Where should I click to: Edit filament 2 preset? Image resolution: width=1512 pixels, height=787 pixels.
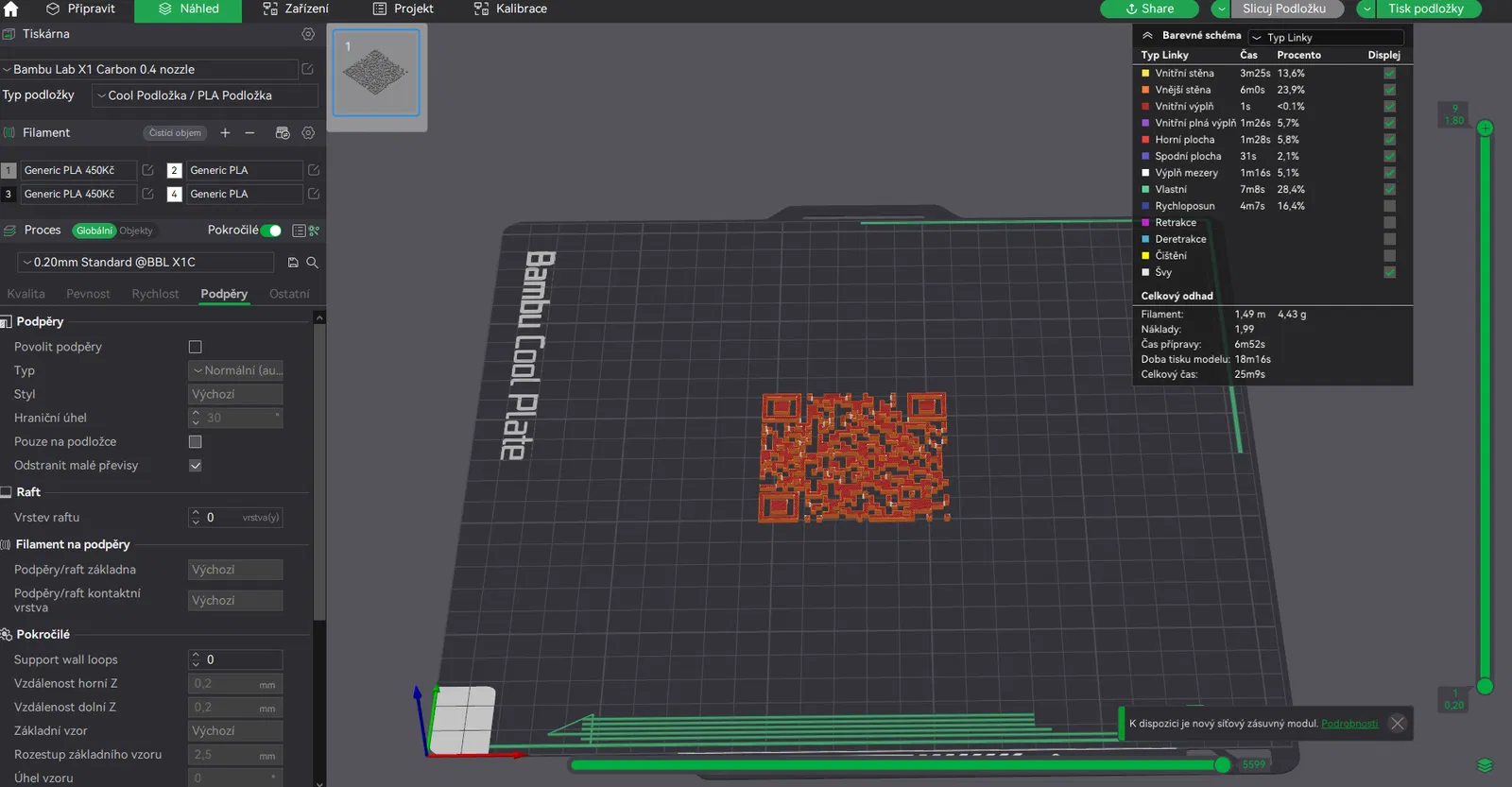314,170
